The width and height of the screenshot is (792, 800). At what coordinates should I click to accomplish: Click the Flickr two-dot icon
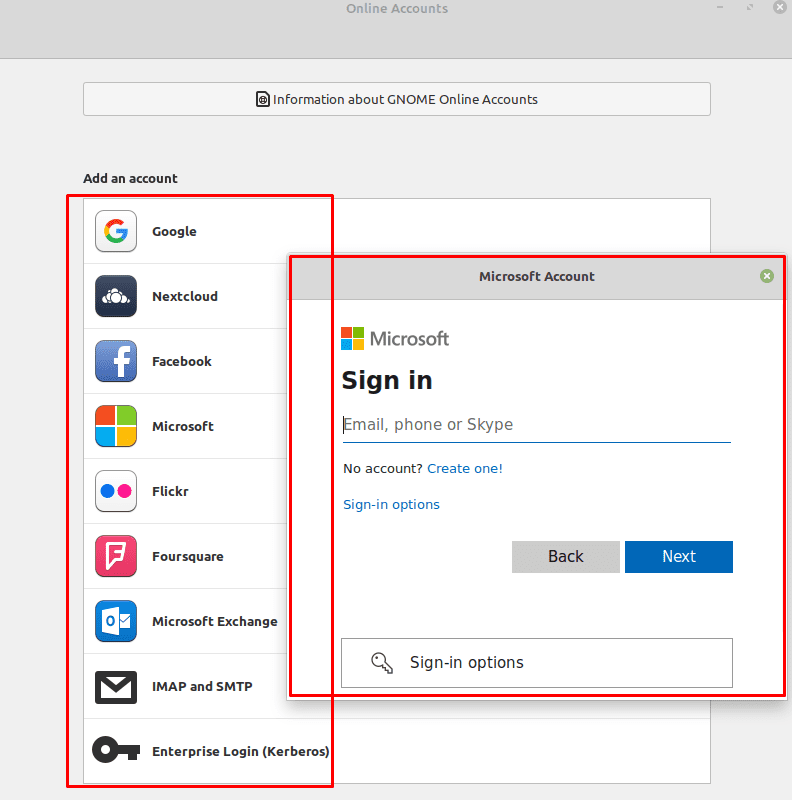[x=116, y=491]
